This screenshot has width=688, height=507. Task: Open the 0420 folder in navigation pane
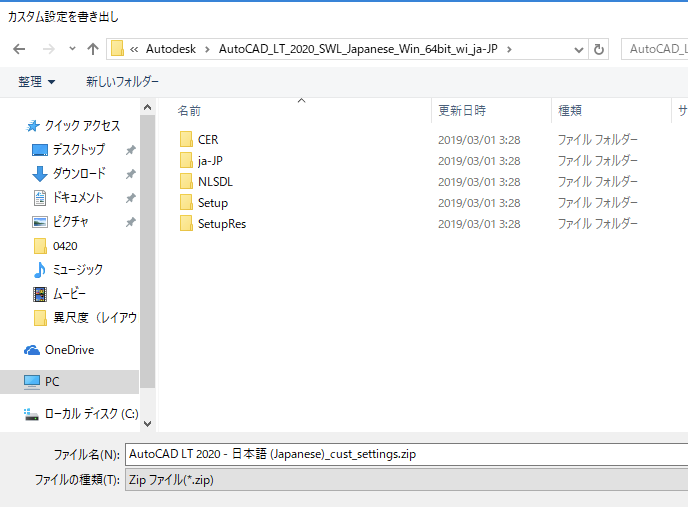click(65, 246)
